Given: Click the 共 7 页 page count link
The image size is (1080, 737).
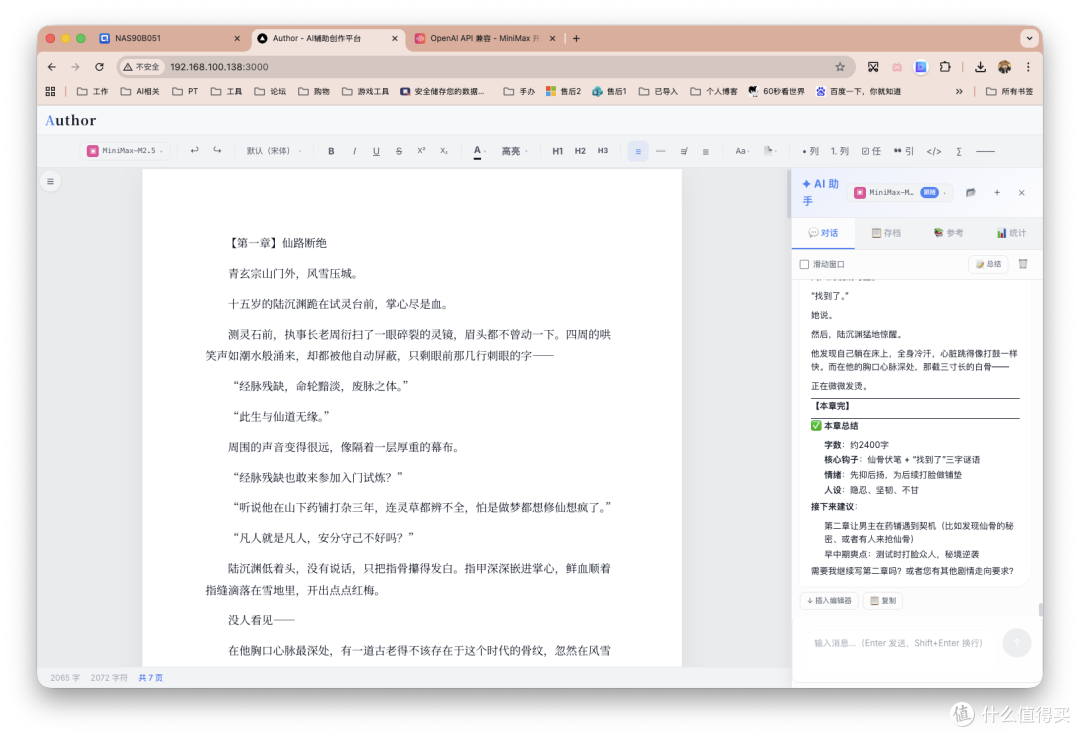Looking at the screenshot, I should tap(150, 678).
